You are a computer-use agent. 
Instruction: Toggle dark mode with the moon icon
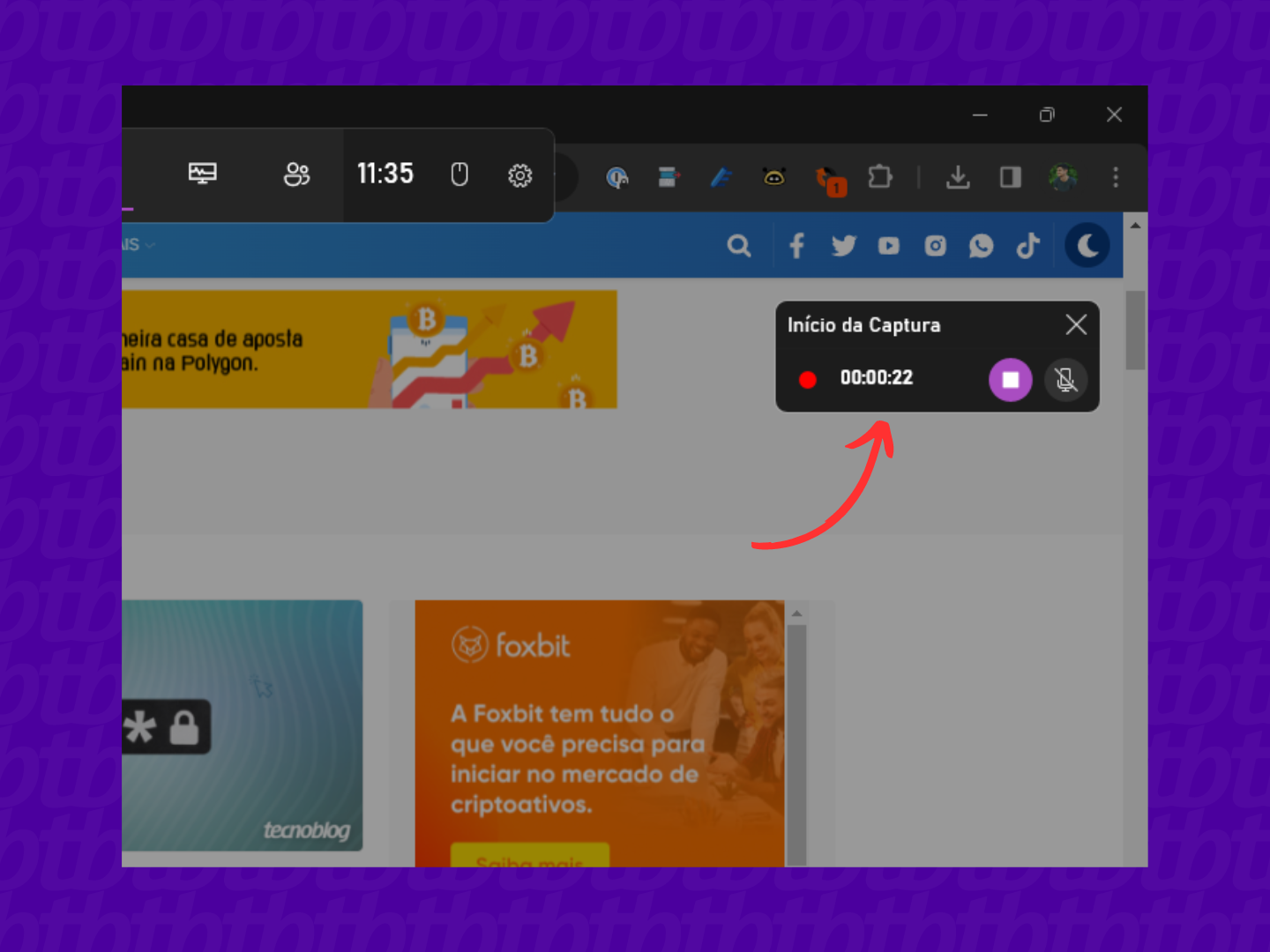coord(1087,245)
